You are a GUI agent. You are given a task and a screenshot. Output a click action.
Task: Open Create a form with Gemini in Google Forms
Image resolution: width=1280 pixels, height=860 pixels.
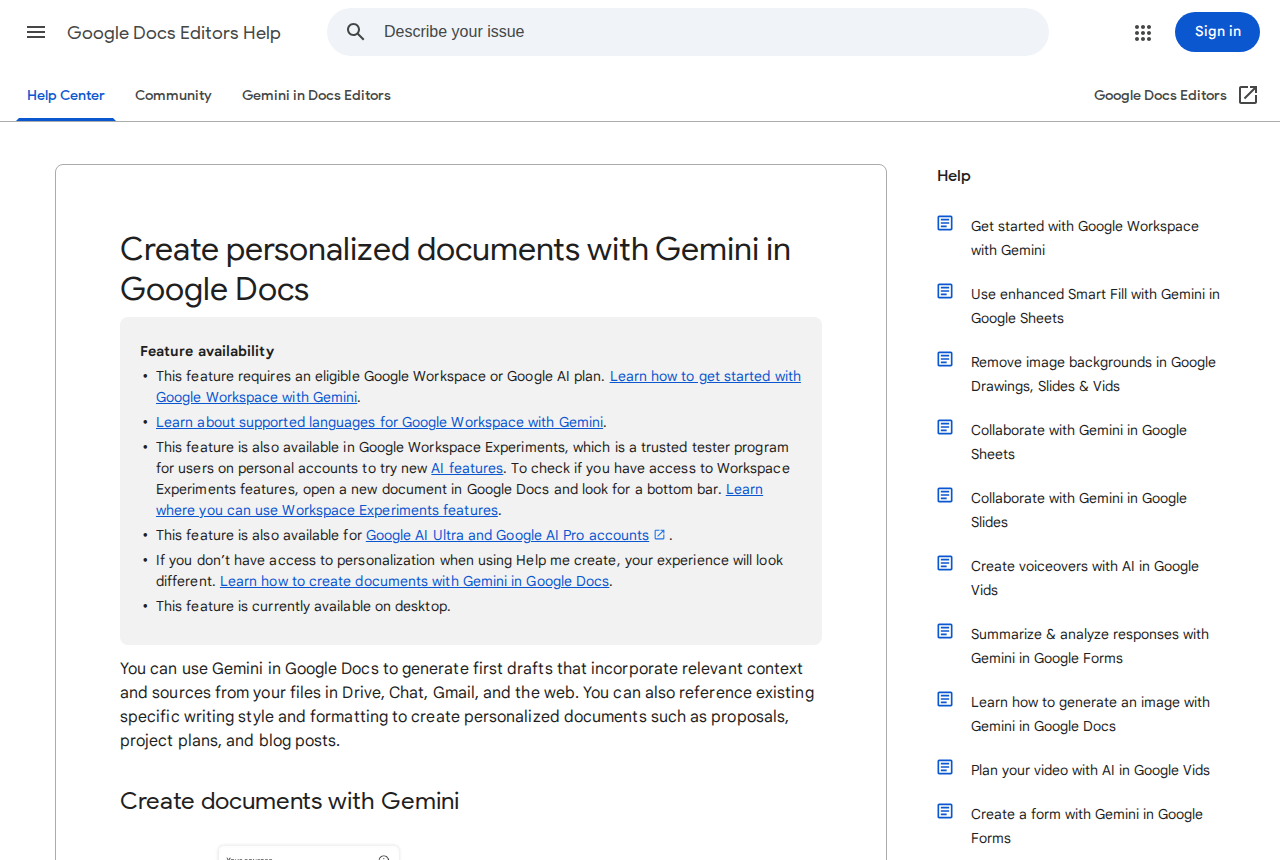pyautogui.click(x=1087, y=826)
